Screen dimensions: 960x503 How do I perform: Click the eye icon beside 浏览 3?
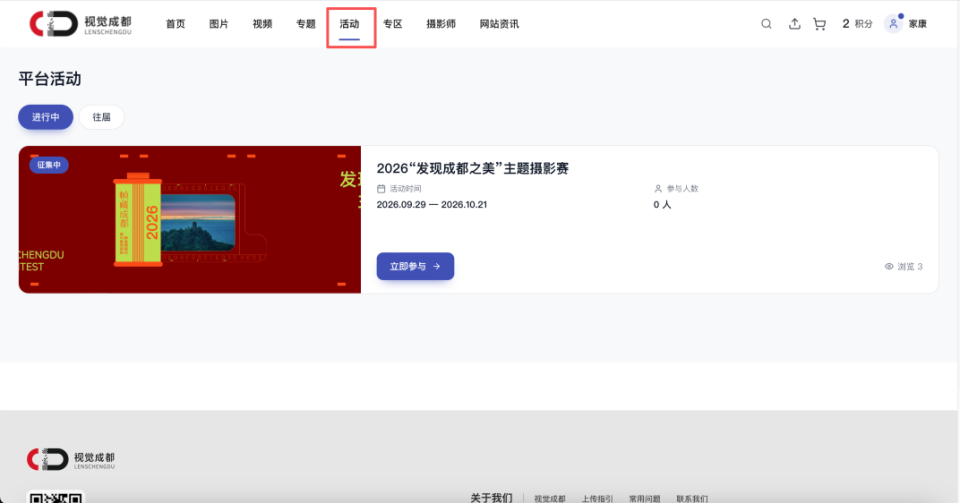pyautogui.click(x=889, y=266)
